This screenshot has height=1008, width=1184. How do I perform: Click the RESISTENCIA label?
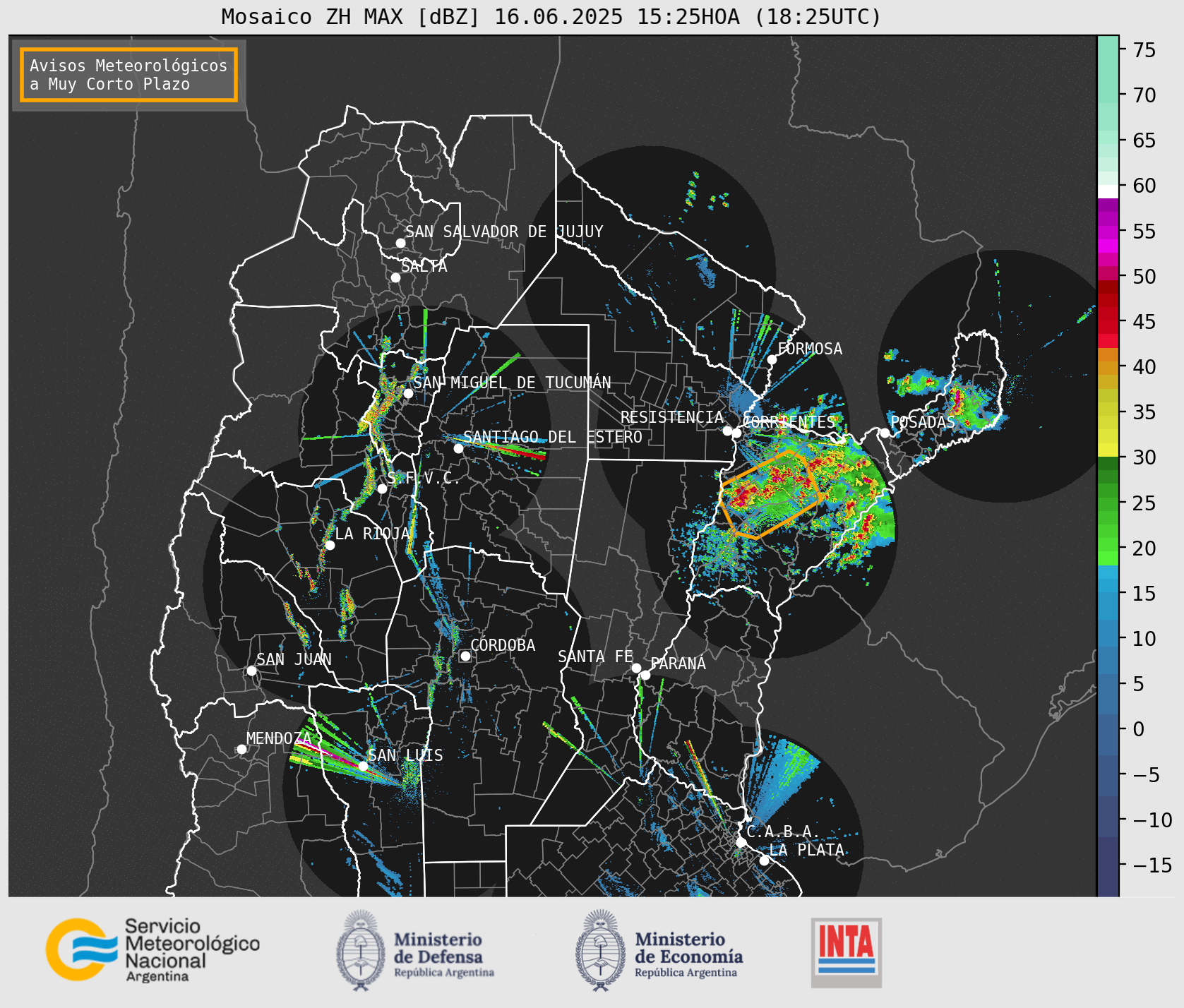tap(672, 417)
